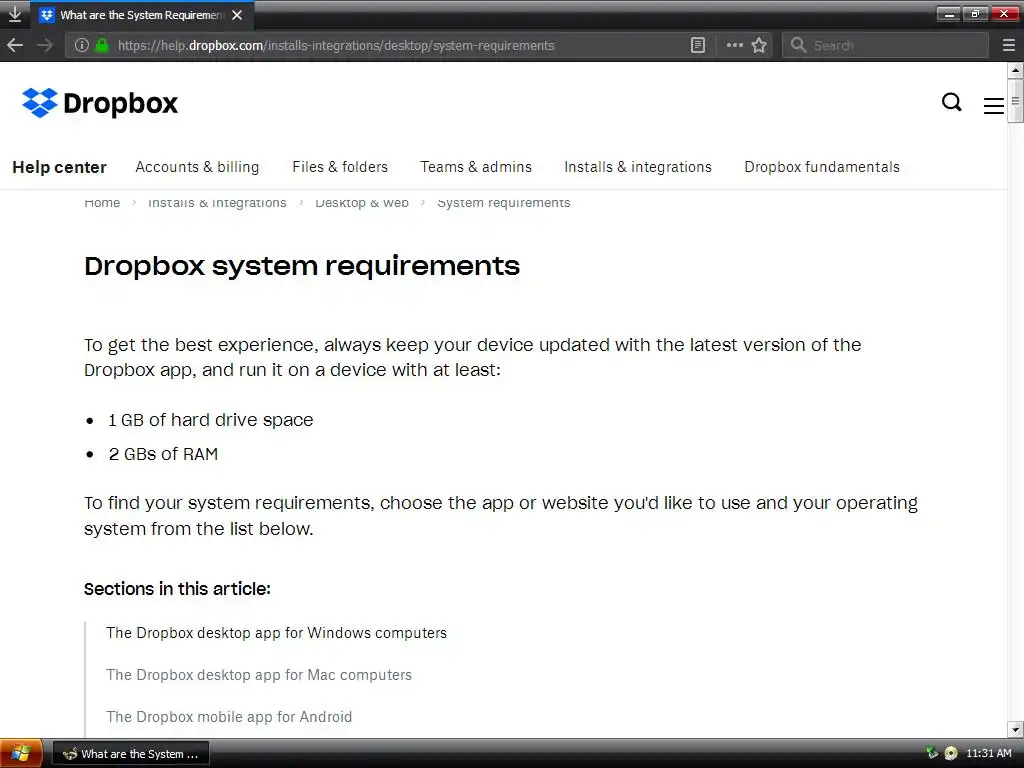Open Dropbox fundamentals menu
1024x768 pixels.
(x=822, y=167)
